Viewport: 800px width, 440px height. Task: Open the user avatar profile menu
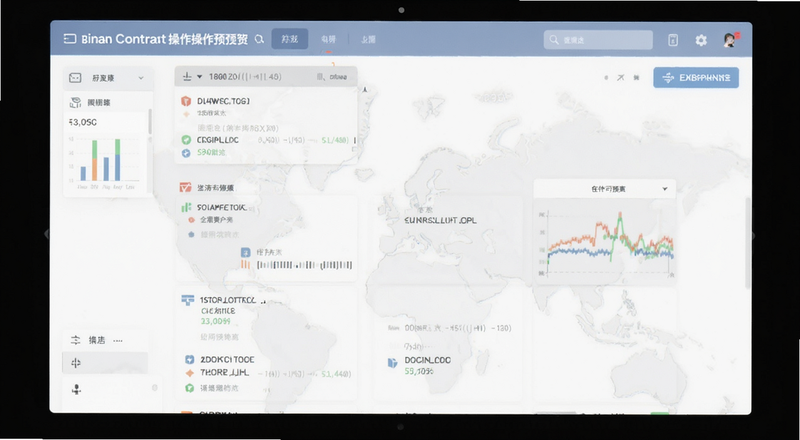point(731,40)
